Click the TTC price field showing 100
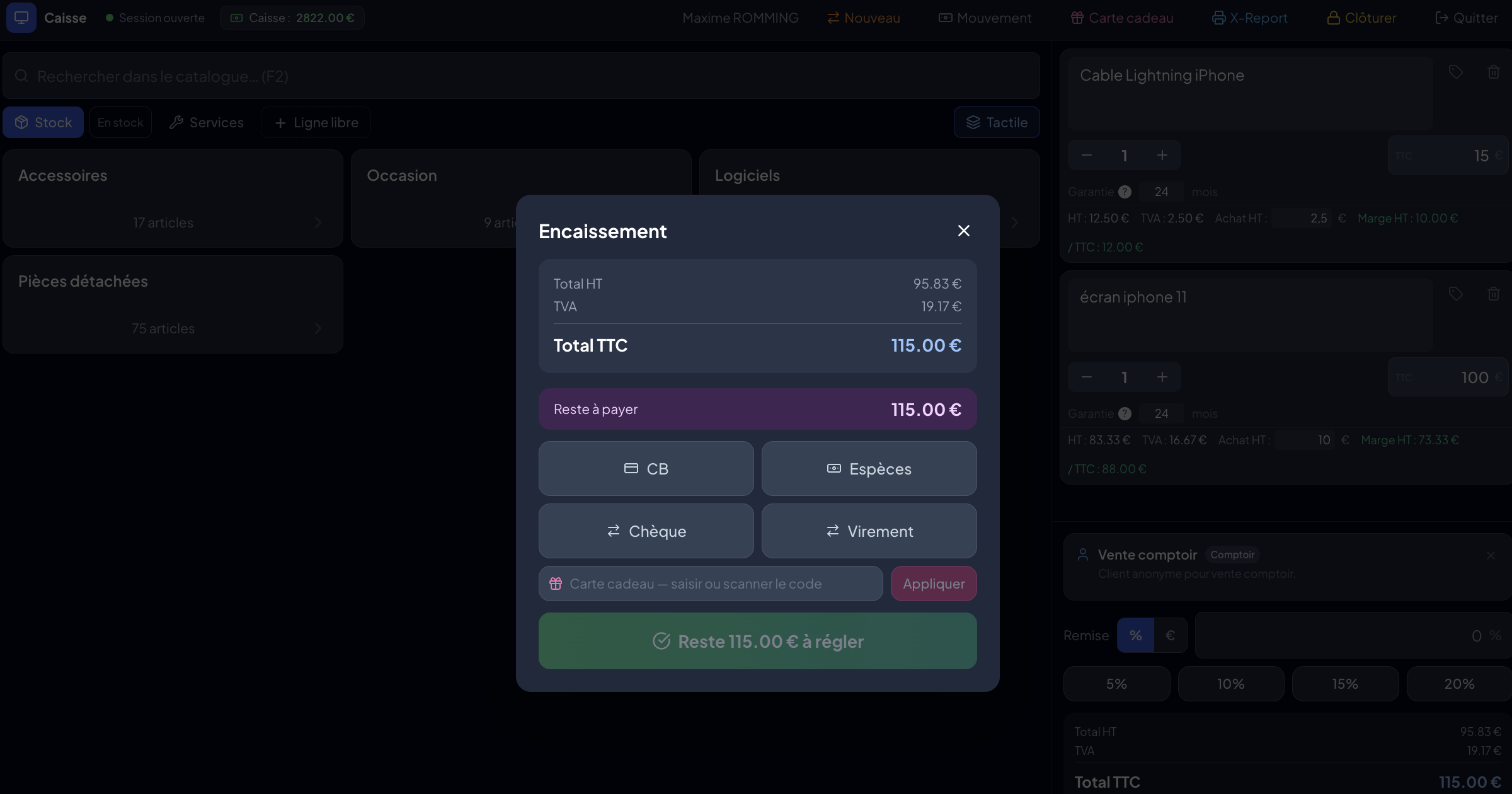The height and width of the screenshot is (794, 1512). (1448, 377)
